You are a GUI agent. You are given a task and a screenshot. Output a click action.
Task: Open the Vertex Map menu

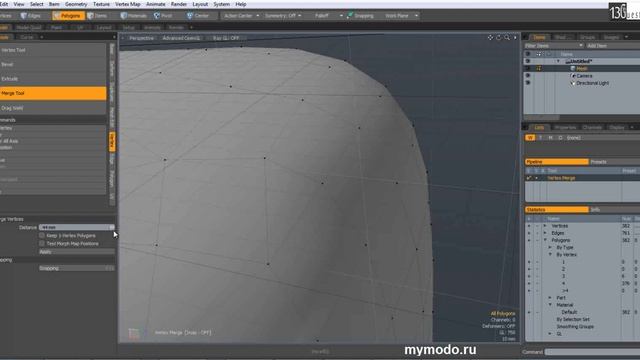pos(128,4)
